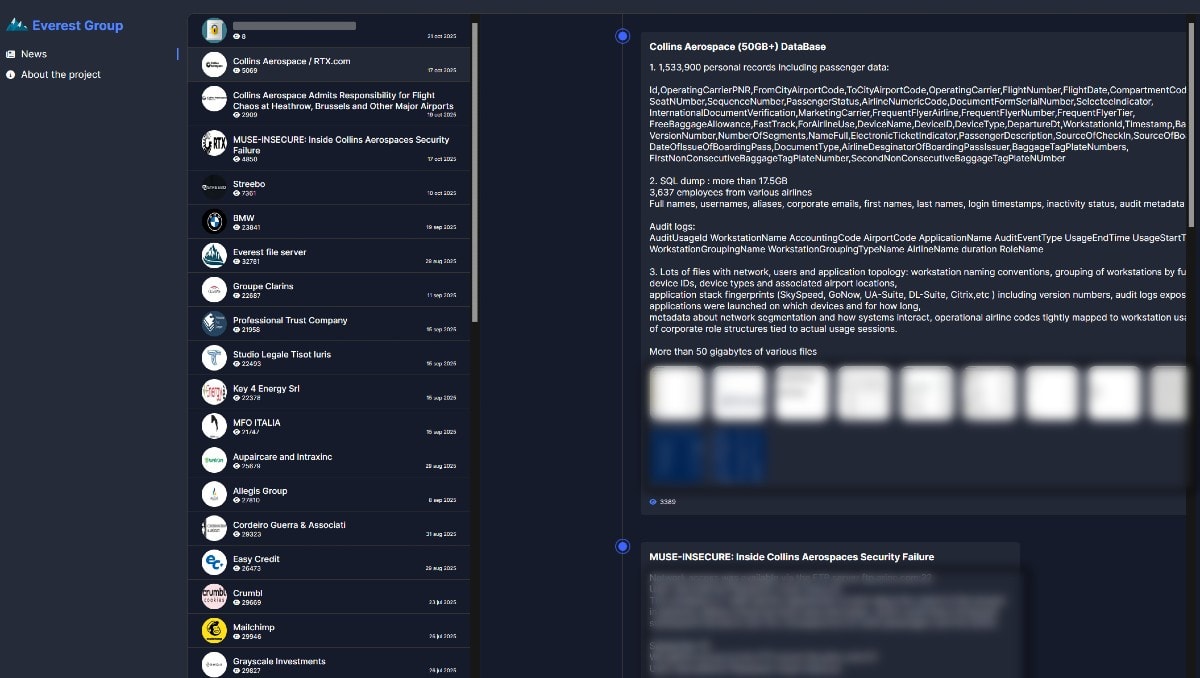Select Mailchimp entry in the list
The image size is (1200, 678).
[x=330, y=630]
